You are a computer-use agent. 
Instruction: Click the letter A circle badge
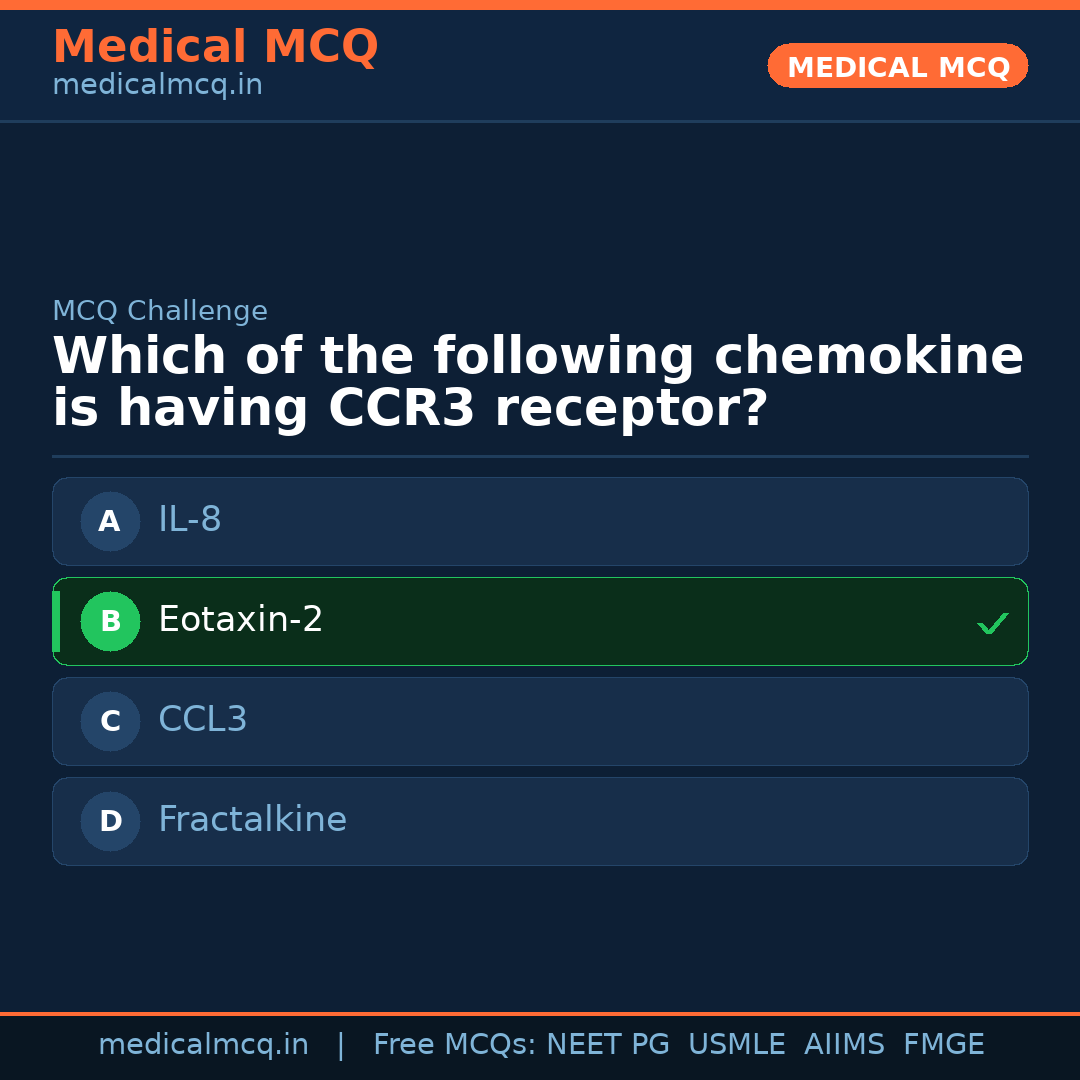(x=110, y=521)
